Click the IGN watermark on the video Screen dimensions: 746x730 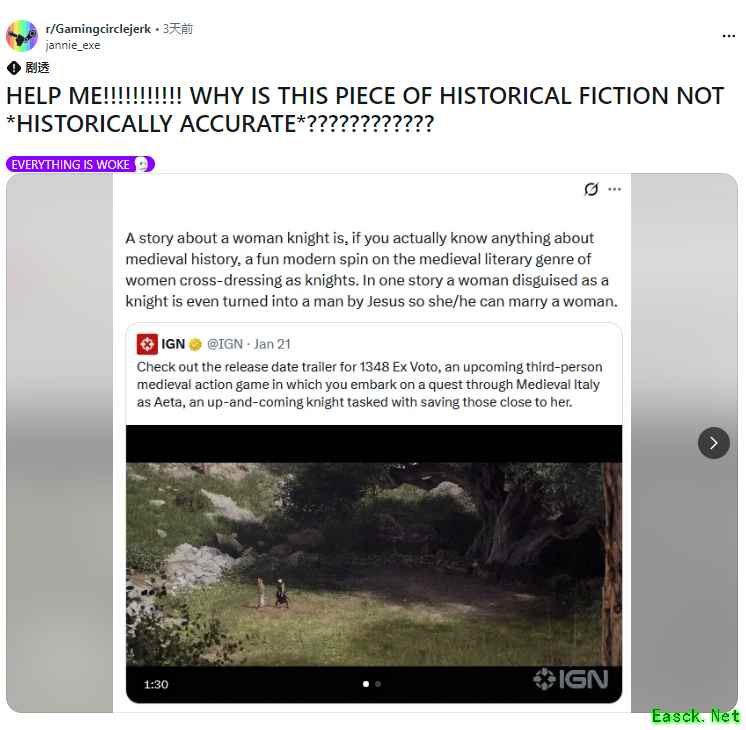(x=570, y=679)
